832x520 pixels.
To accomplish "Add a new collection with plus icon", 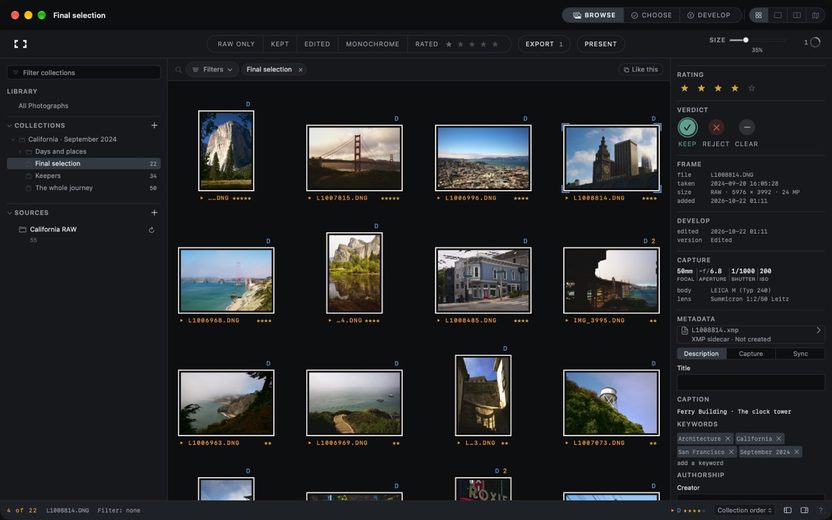I will (x=154, y=125).
